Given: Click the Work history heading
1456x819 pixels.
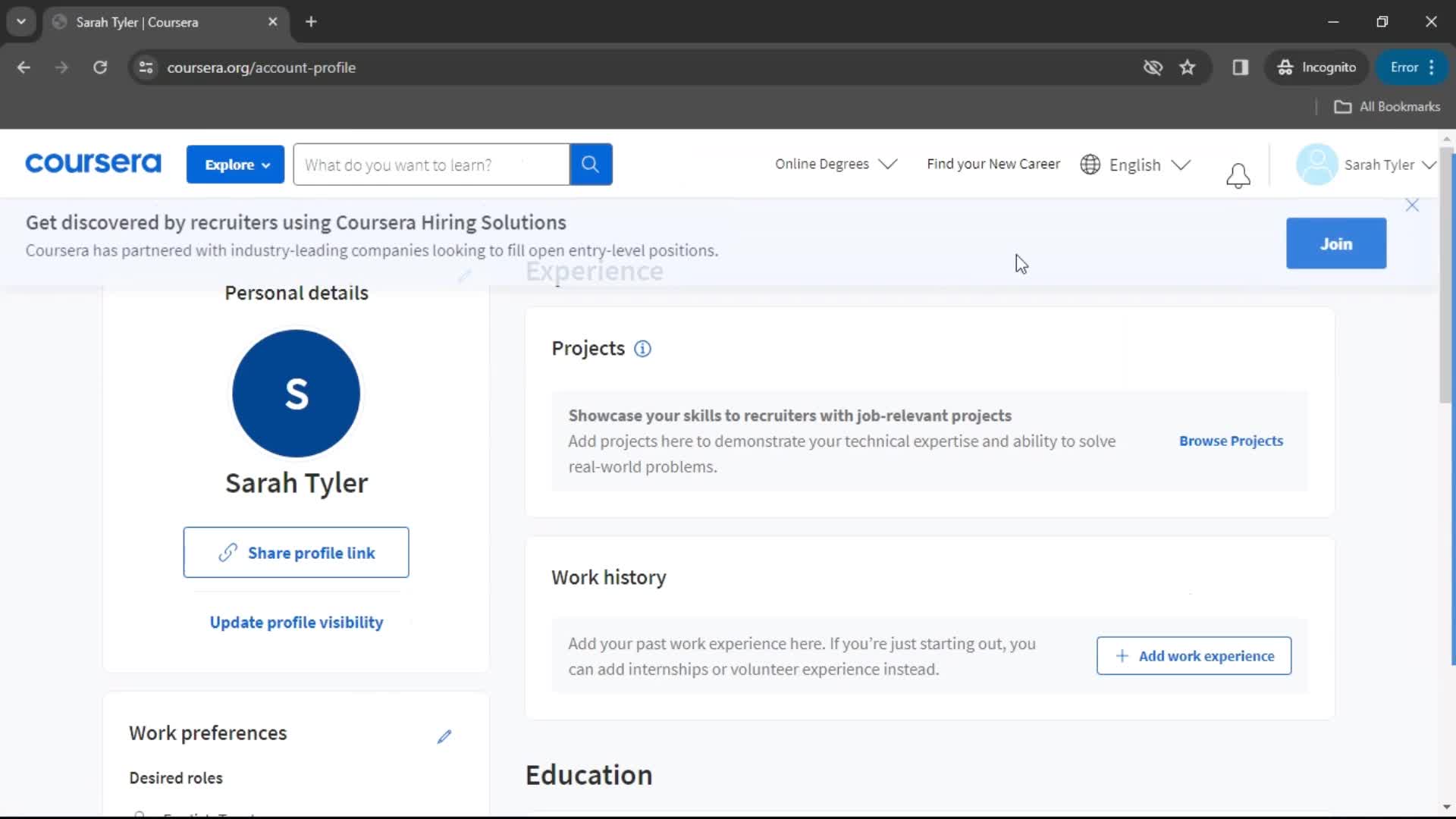Looking at the screenshot, I should point(608,578).
